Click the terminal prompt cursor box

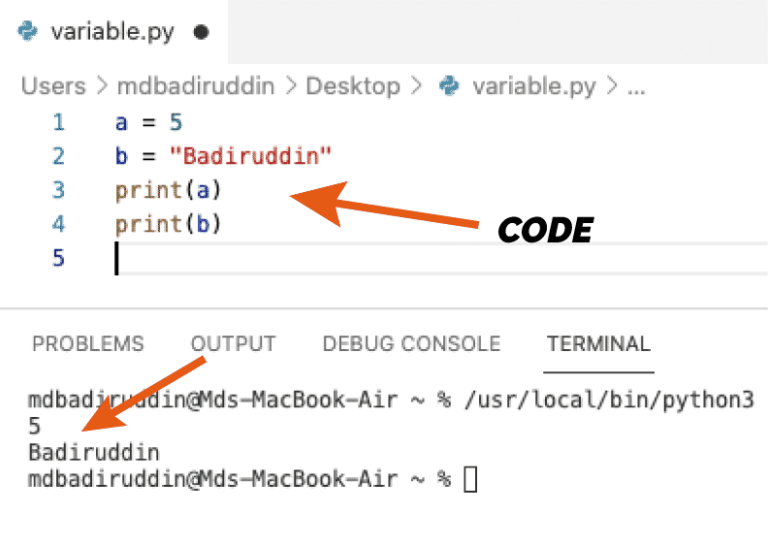[470, 479]
